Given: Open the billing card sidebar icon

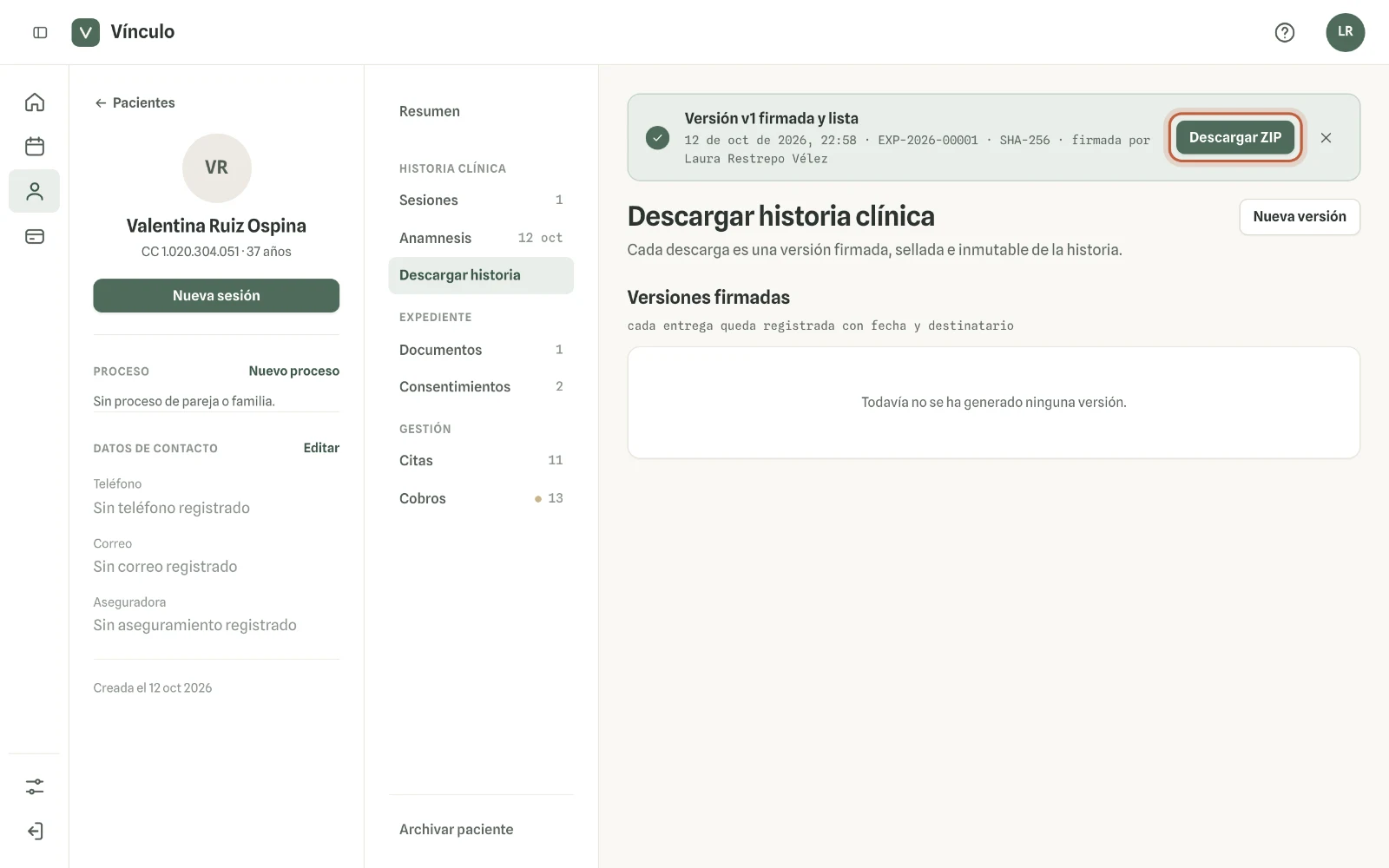Looking at the screenshot, I should [35, 236].
